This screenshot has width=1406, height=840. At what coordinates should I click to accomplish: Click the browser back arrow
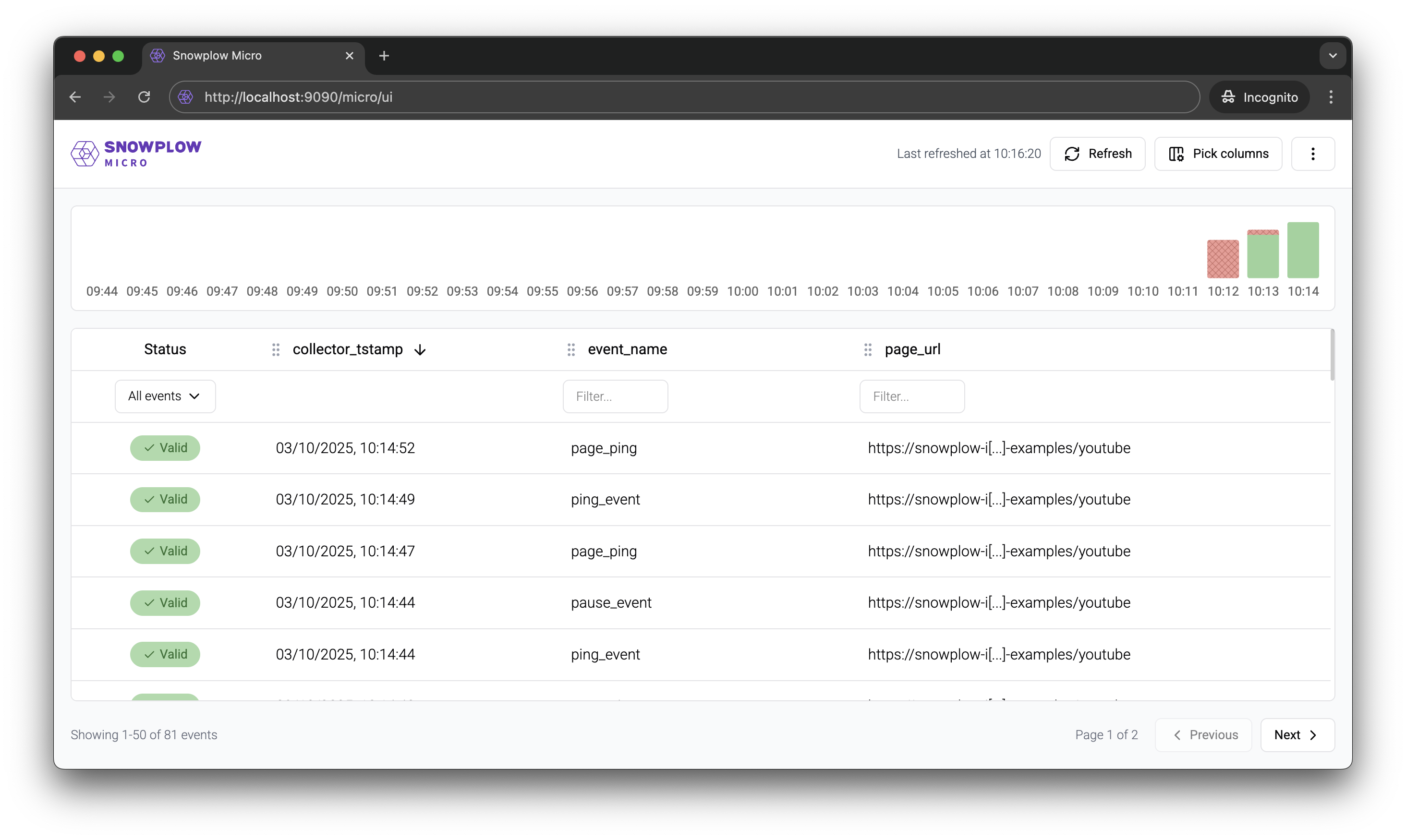click(75, 97)
